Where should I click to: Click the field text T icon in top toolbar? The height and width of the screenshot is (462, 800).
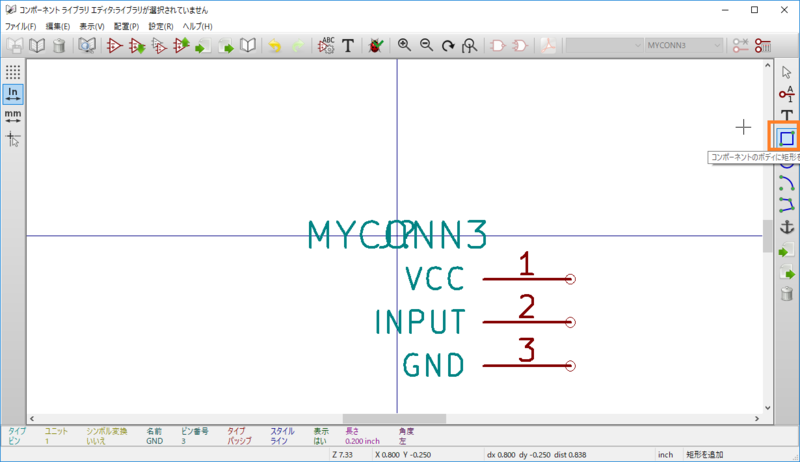[348, 46]
